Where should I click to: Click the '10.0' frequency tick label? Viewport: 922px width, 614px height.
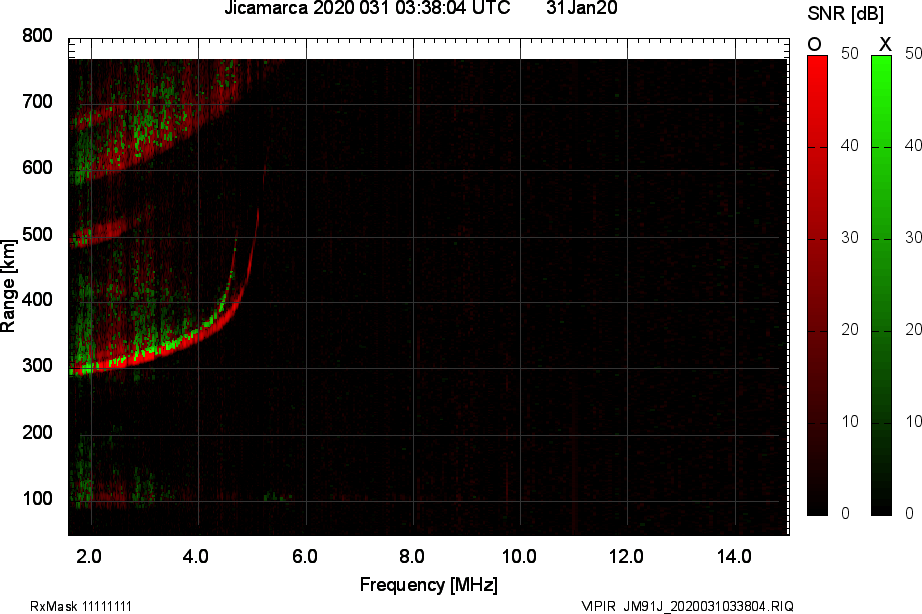pos(519,556)
